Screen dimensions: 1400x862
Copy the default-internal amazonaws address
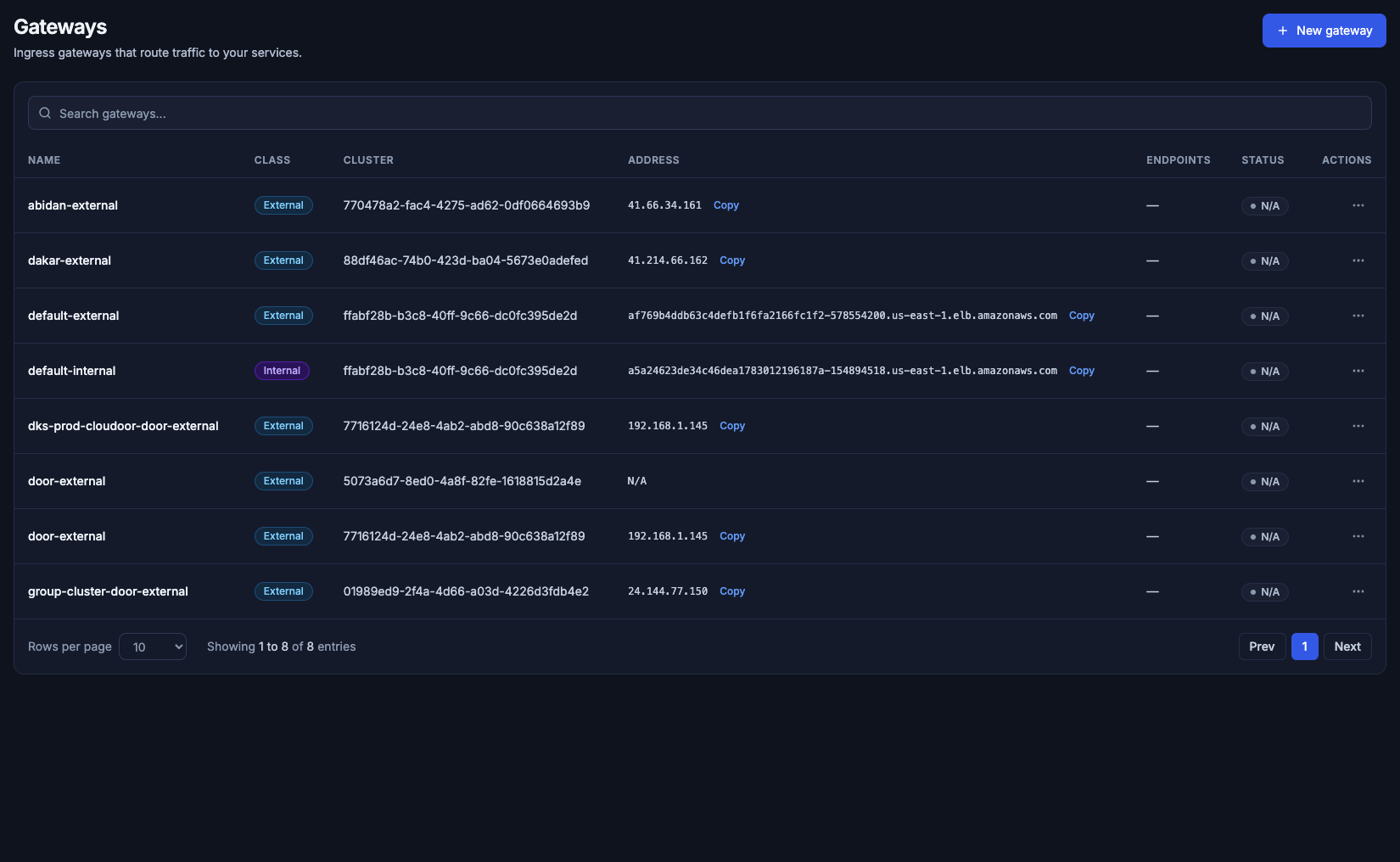tap(1082, 371)
